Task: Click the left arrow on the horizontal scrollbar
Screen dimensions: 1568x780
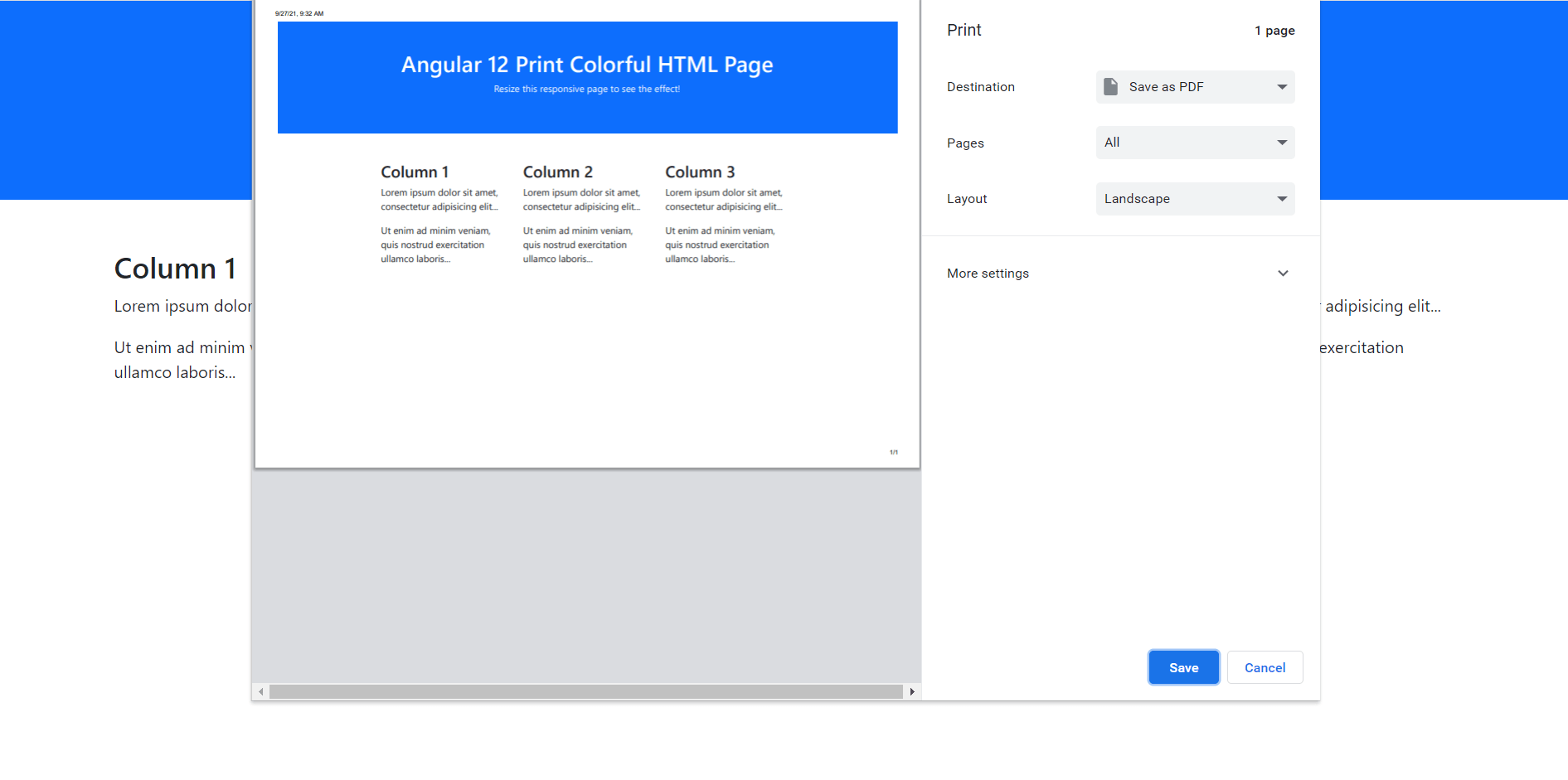Action: coord(261,690)
